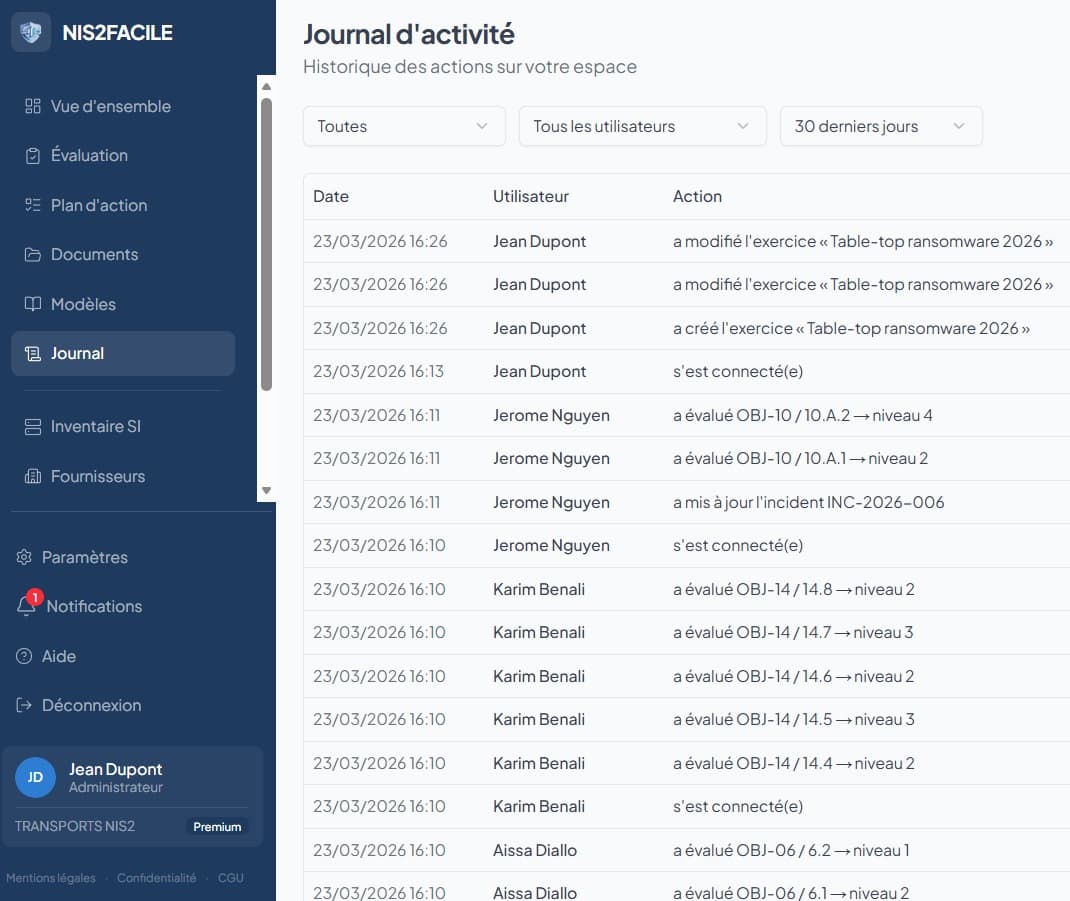Click the Documents folder icon
Image resolution: width=1070 pixels, height=901 pixels.
(x=33, y=255)
